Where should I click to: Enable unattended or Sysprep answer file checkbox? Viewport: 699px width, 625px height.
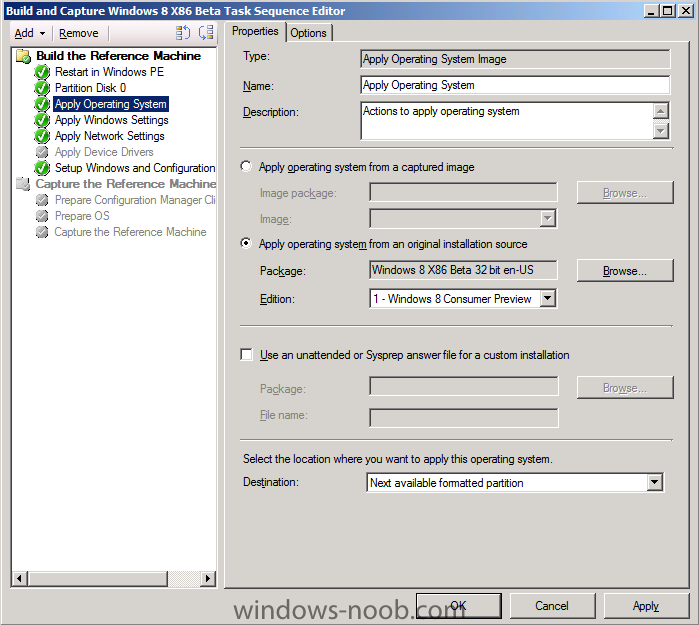coord(246,354)
